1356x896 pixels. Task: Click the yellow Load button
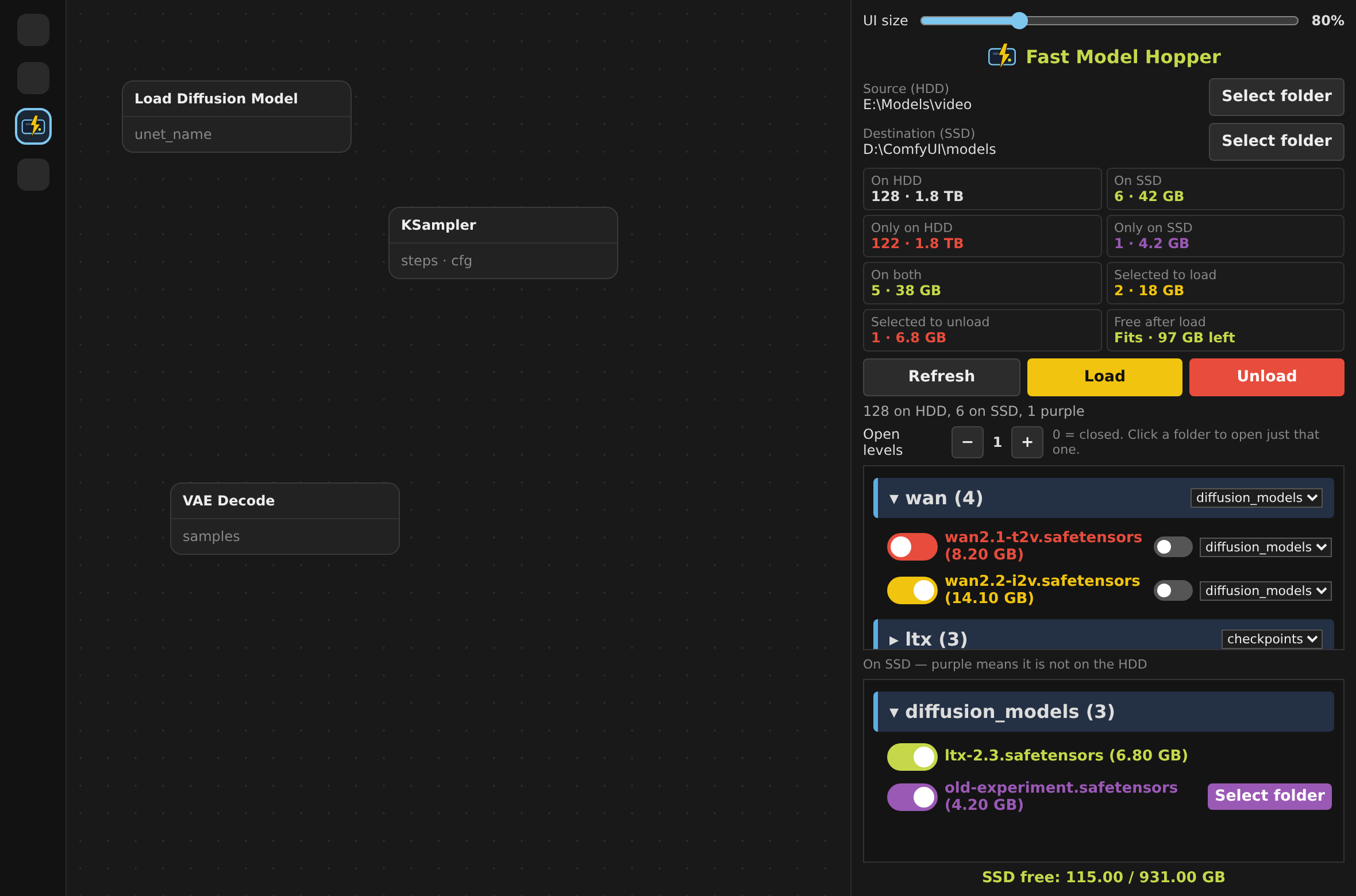pos(1104,377)
